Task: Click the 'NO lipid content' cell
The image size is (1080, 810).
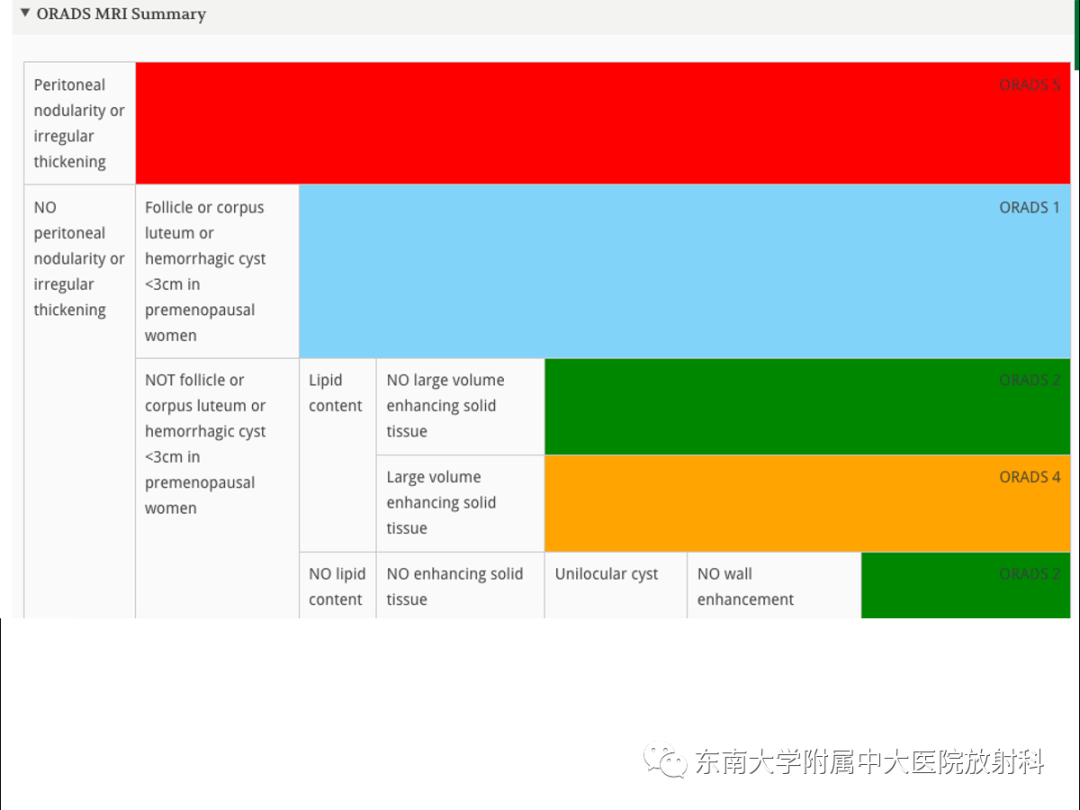Action: 338,585
